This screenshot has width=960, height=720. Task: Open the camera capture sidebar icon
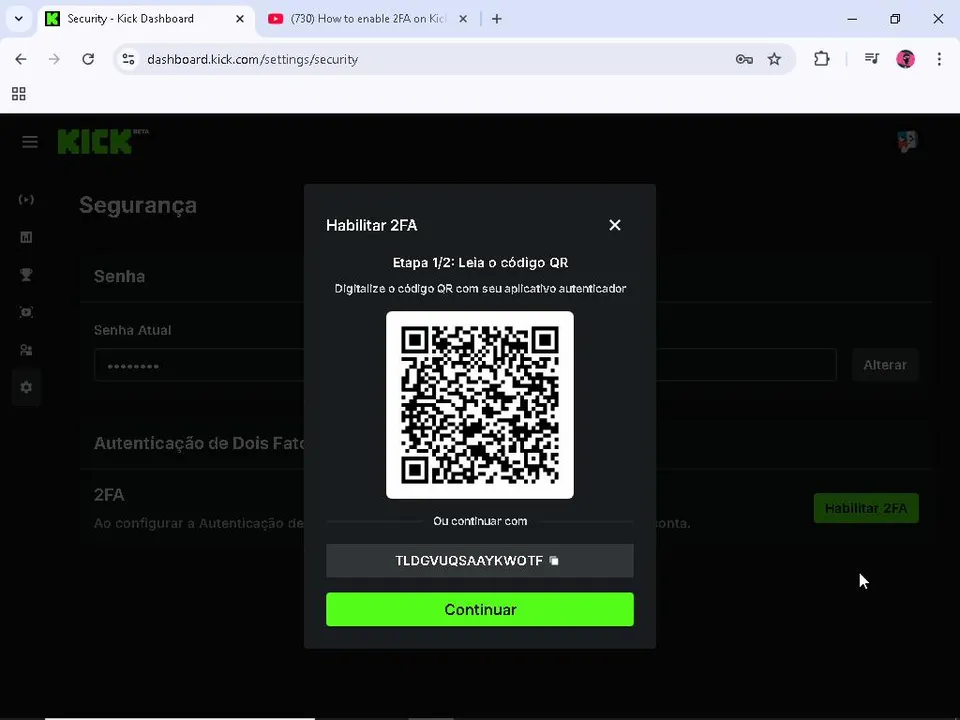(x=26, y=312)
